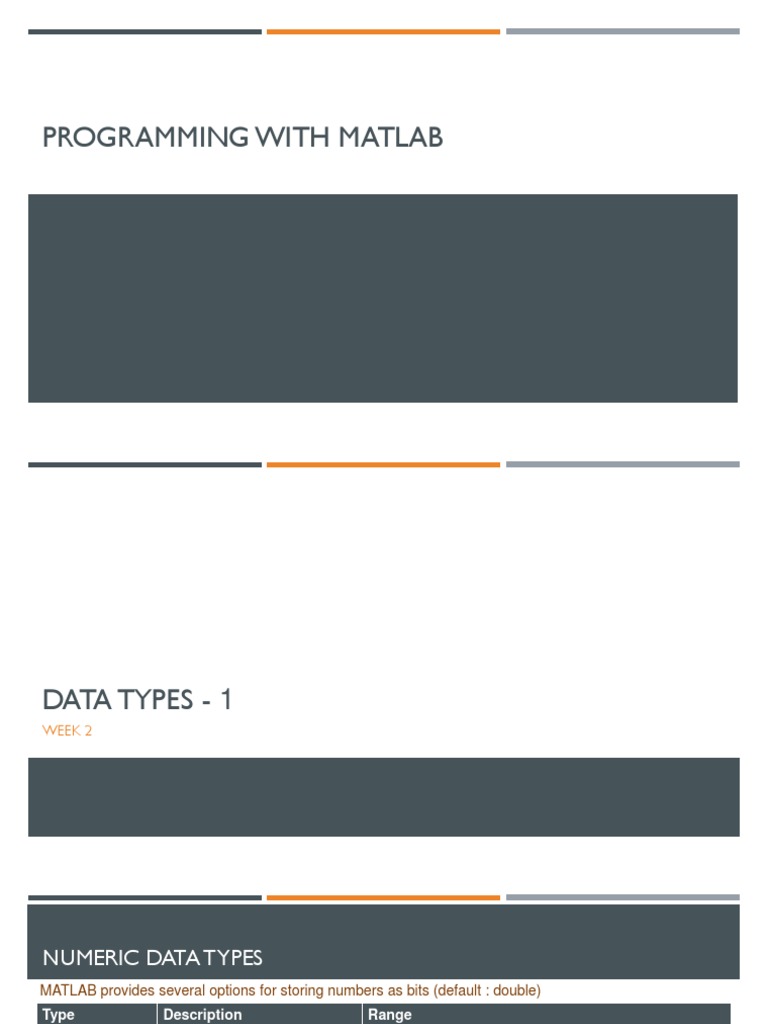
Task: Click the dark bar above Numeric Data Types
Action: pyautogui.click(x=145, y=898)
